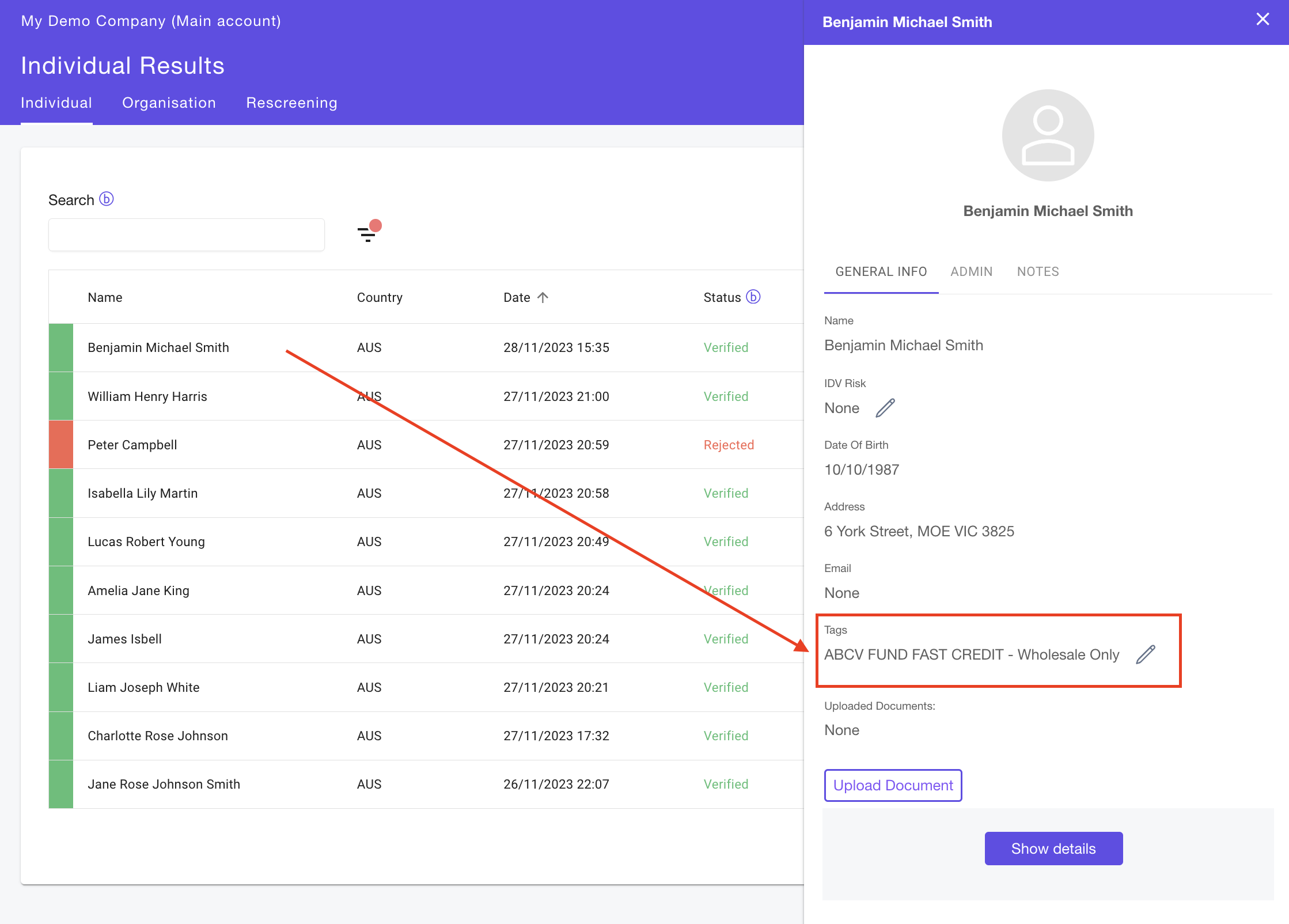Switch to the Organisation tab

pyautogui.click(x=169, y=103)
